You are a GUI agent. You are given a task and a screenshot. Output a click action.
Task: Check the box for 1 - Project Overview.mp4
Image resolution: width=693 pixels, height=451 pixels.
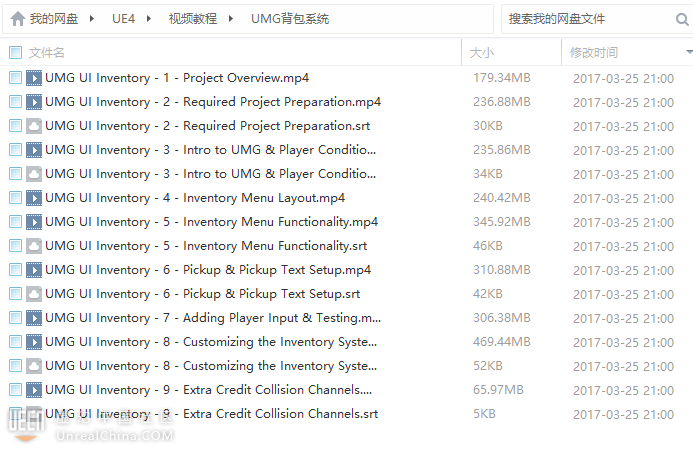tap(15, 78)
